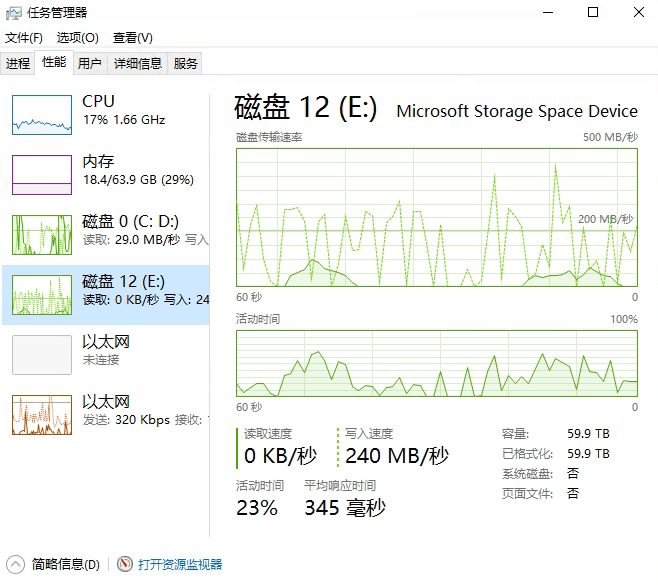Screen dimensions: 658x585
Task: Click the memory (内存) usage graph thumbnail
Action: [x=41, y=174]
